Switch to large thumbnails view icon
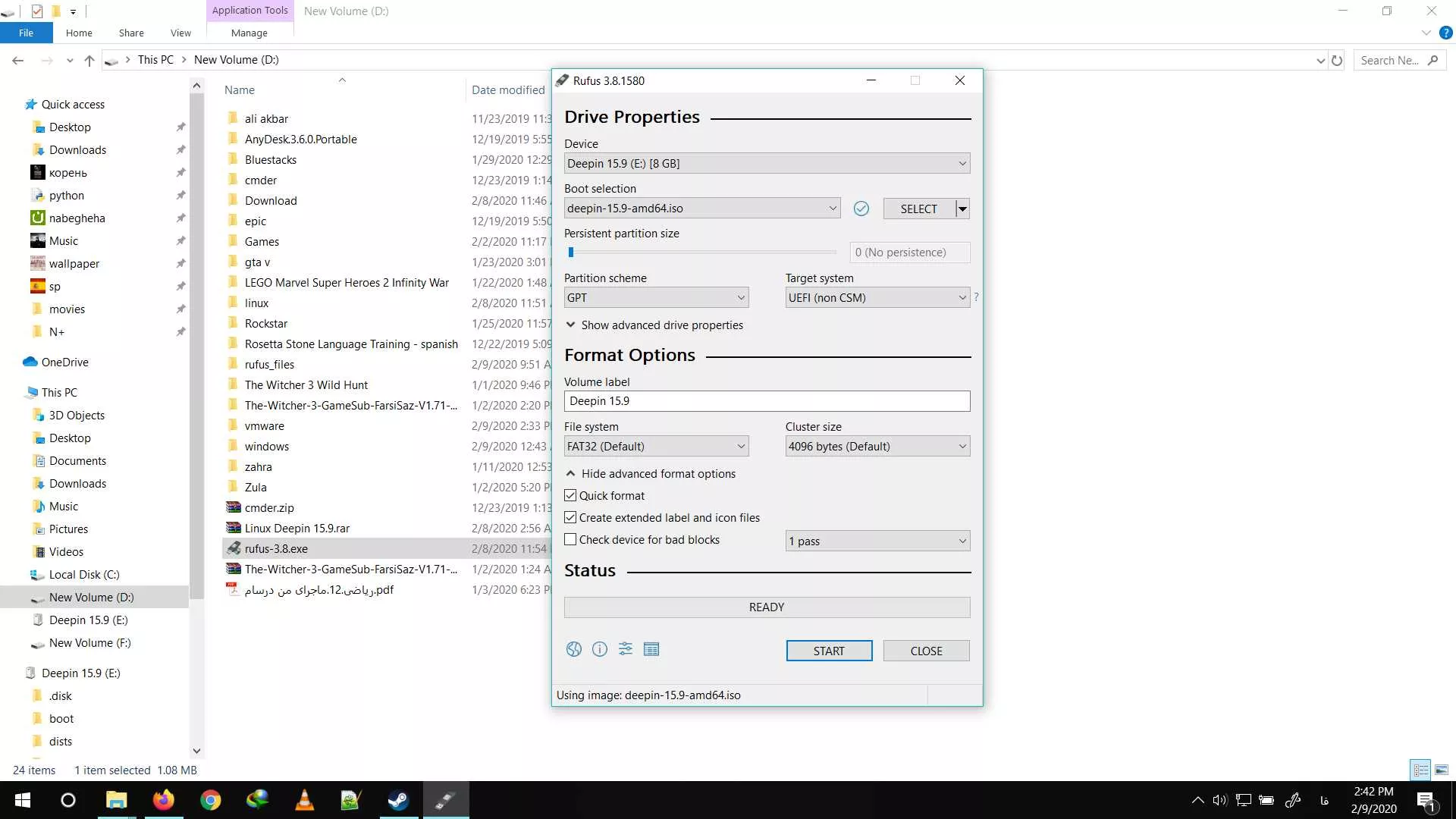 pyautogui.click(x=1442, y=770)
